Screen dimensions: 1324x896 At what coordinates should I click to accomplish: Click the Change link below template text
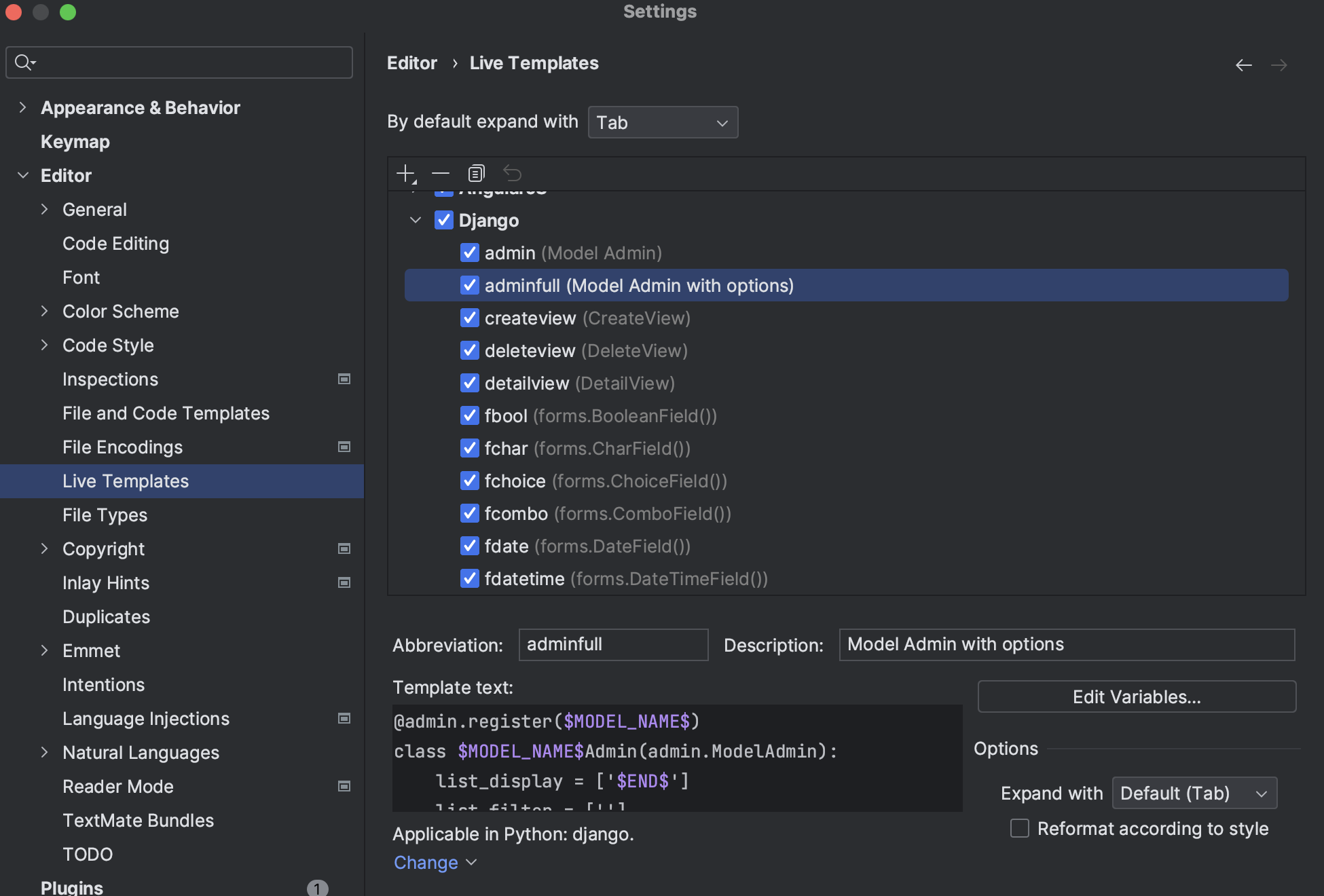click(x=426, y=862)
